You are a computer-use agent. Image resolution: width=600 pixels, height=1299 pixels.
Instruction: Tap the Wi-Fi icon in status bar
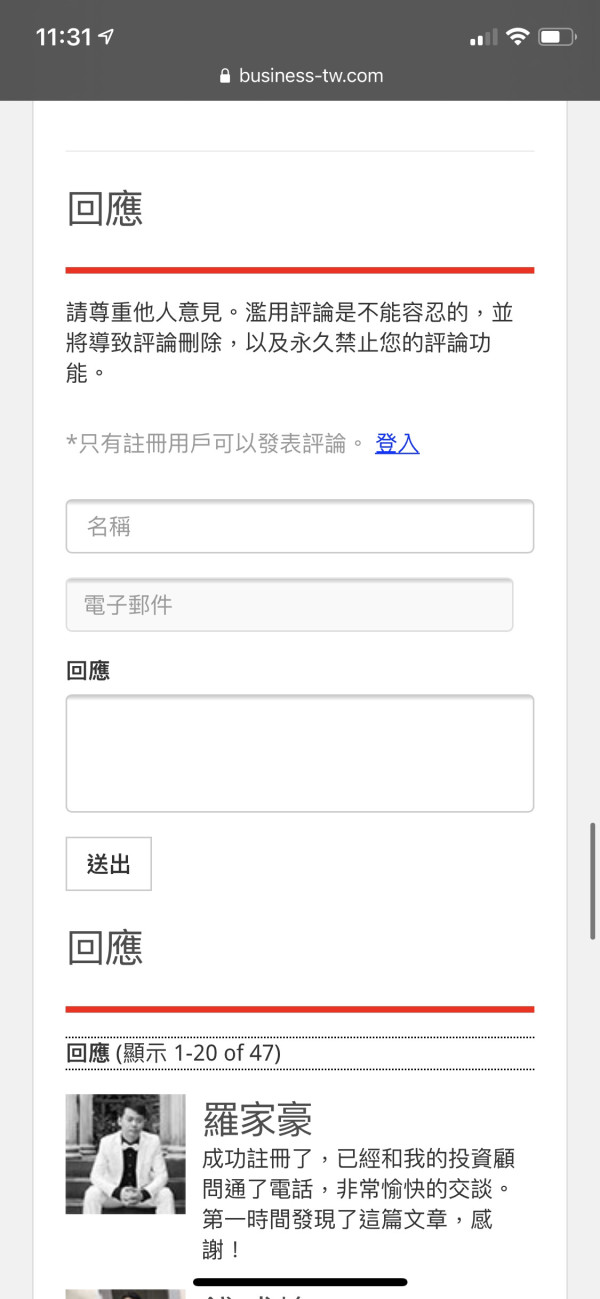(x=517, y=38)
